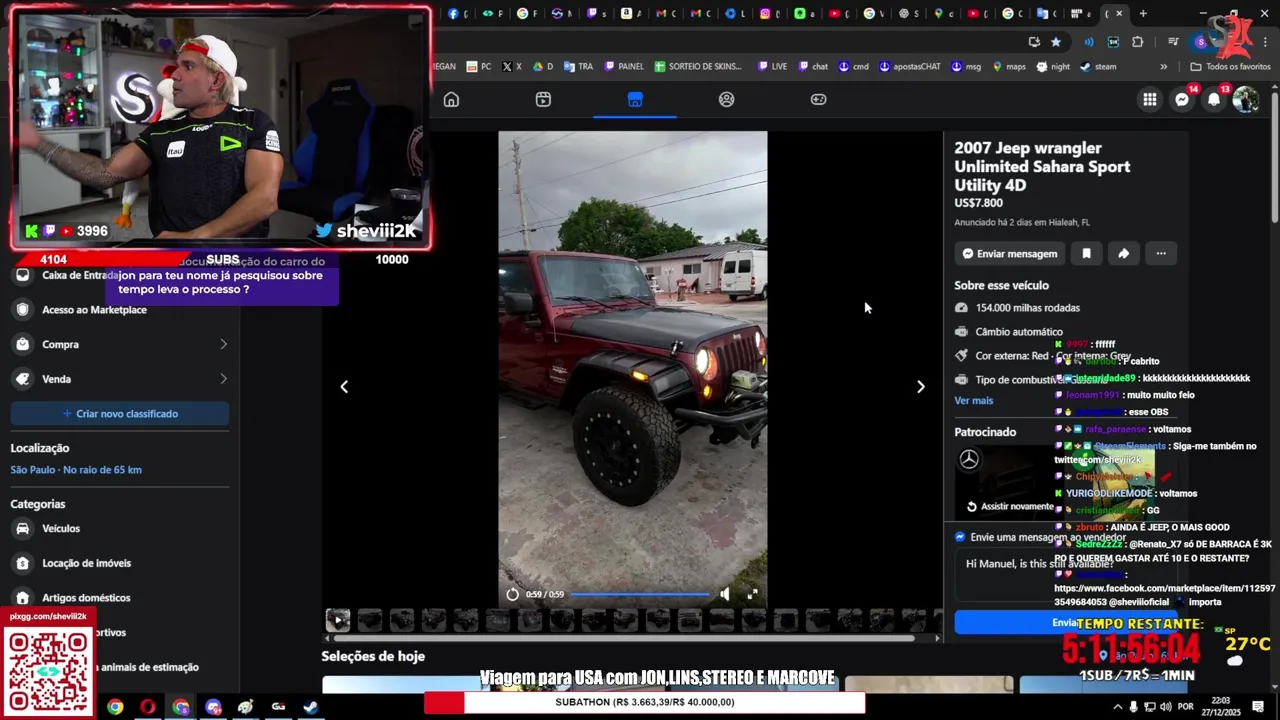Open the listing more options ellipsis
The width and height of the screenshot is (1280, 720).
[x=1161, y=253]
